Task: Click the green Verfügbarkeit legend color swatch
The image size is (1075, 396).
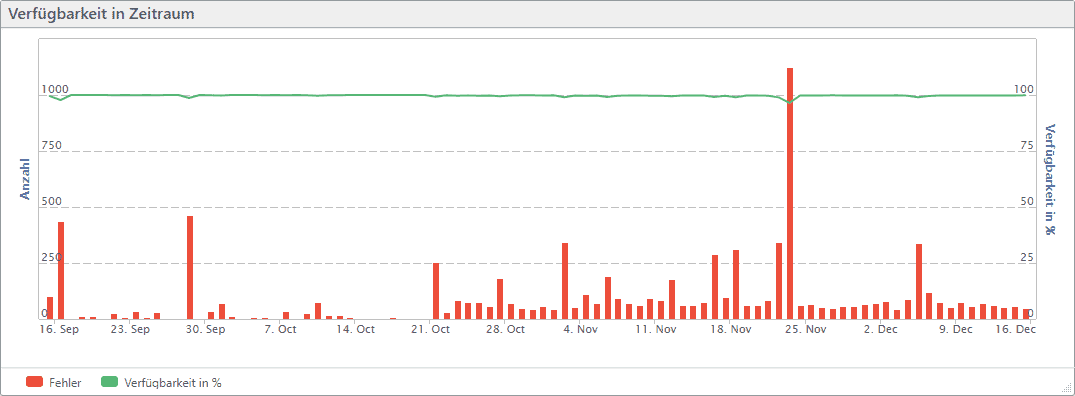Action: tap(109, 383)
